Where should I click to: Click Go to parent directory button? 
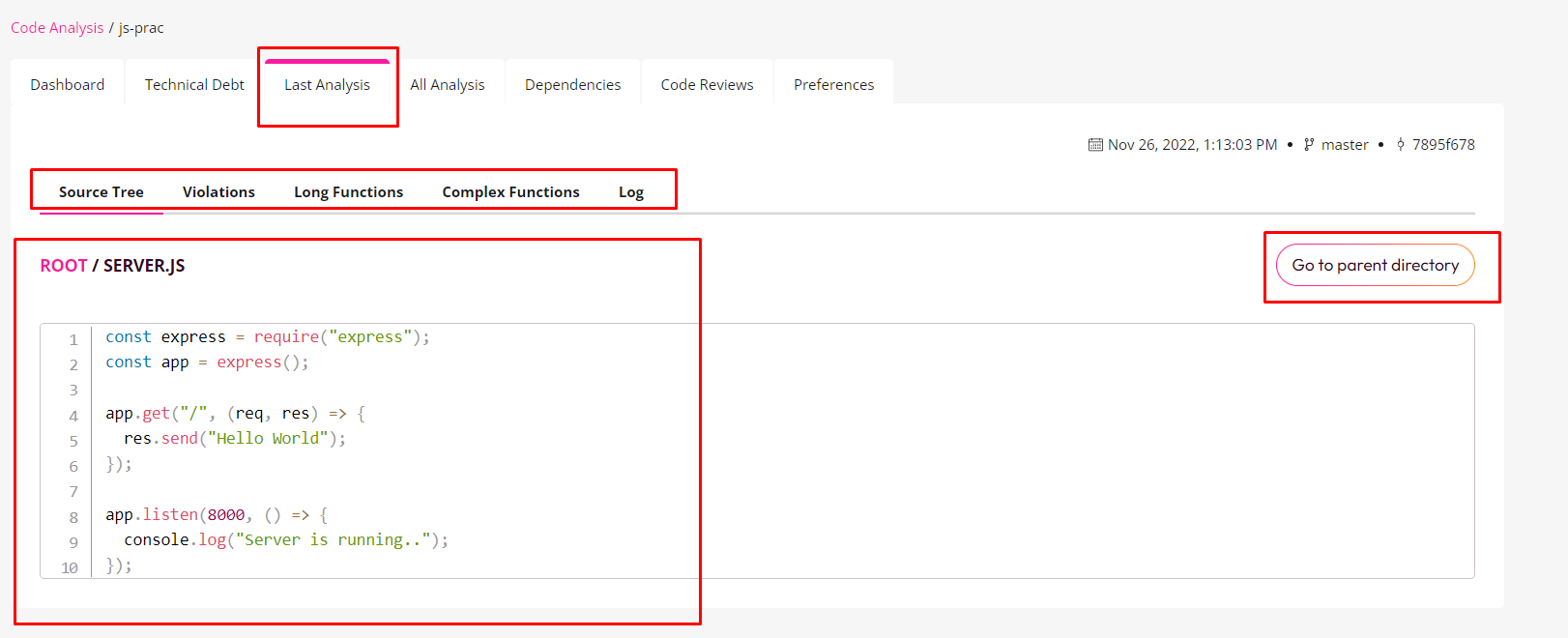click(1376, 265)
